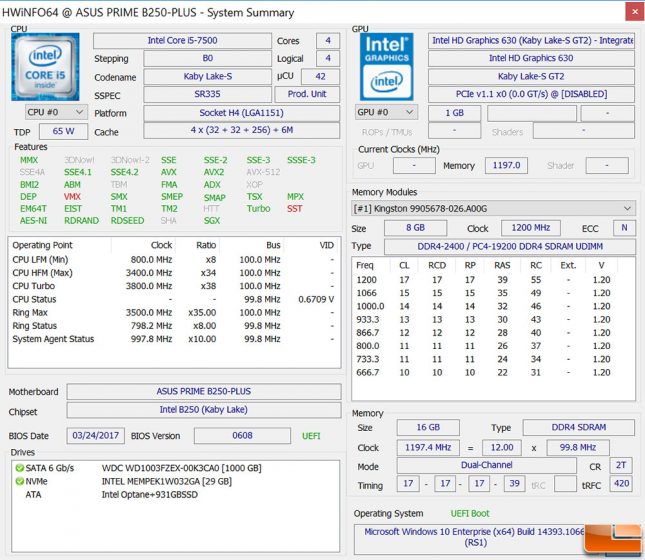Click the total memory size 16 GB field
The width and height of the screenshot is (645, 560).
pos(428,428)
